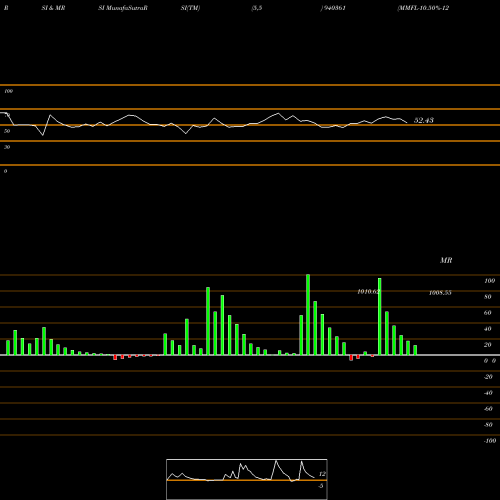Click the '(5,5' parameter text in header

[x=257, y=8]
